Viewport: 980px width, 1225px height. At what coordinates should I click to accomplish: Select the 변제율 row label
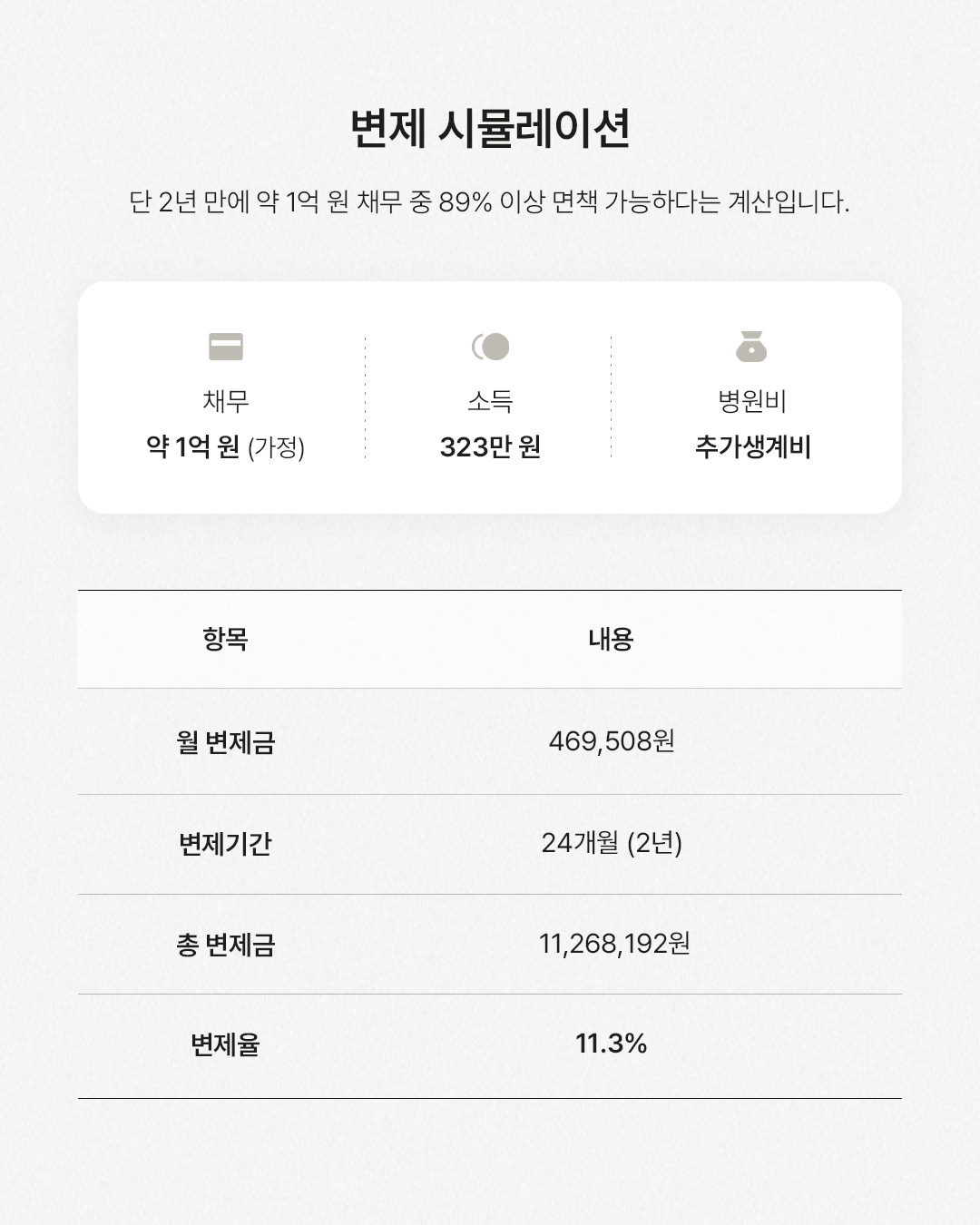click(226, 1044)
